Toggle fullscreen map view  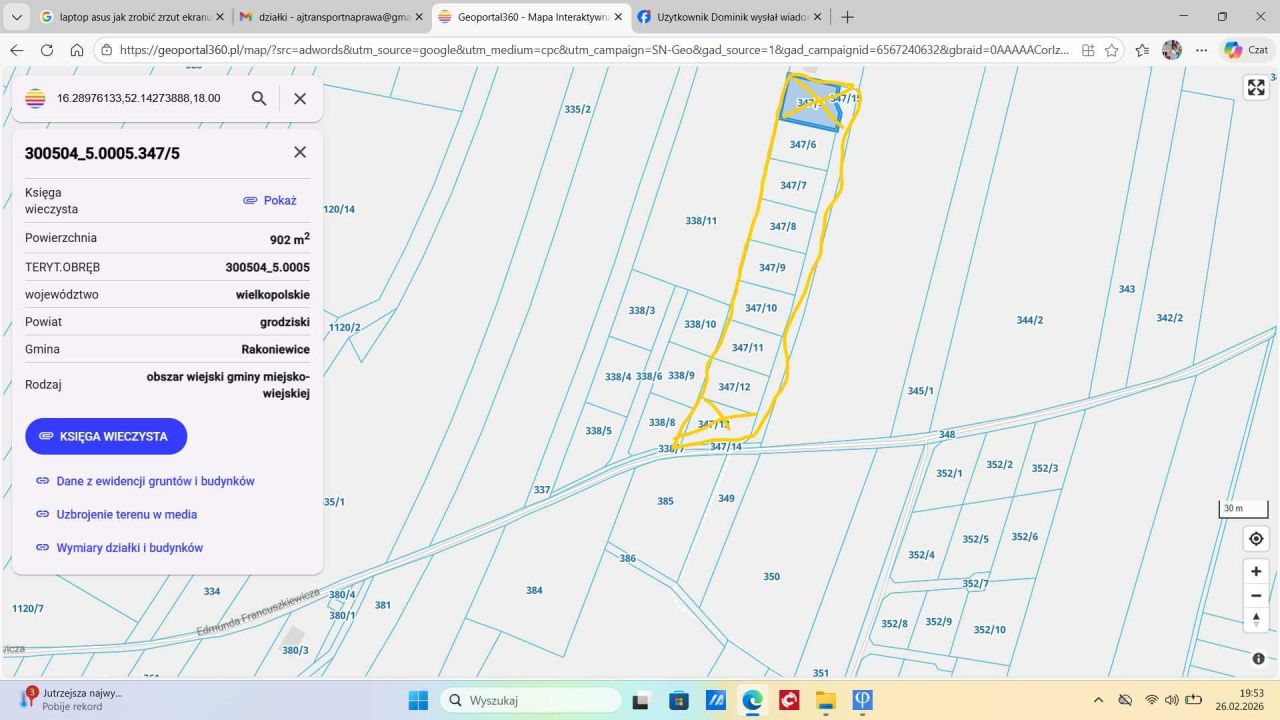click(x=1256, y=88)
